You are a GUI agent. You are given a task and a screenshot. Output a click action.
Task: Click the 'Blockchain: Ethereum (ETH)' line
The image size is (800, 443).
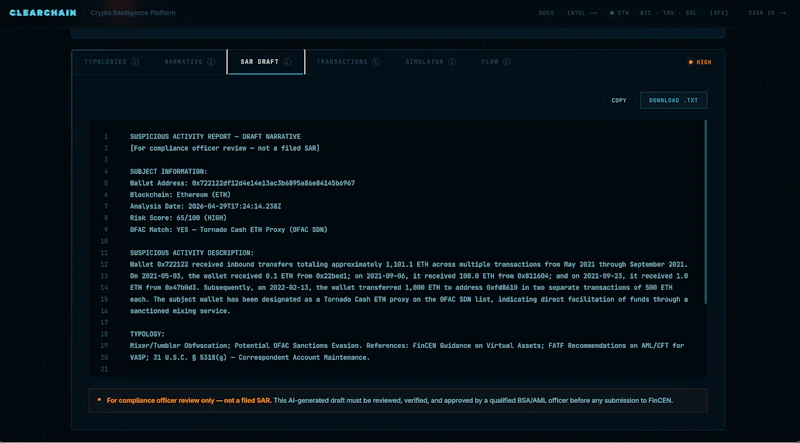click(180, 194)
